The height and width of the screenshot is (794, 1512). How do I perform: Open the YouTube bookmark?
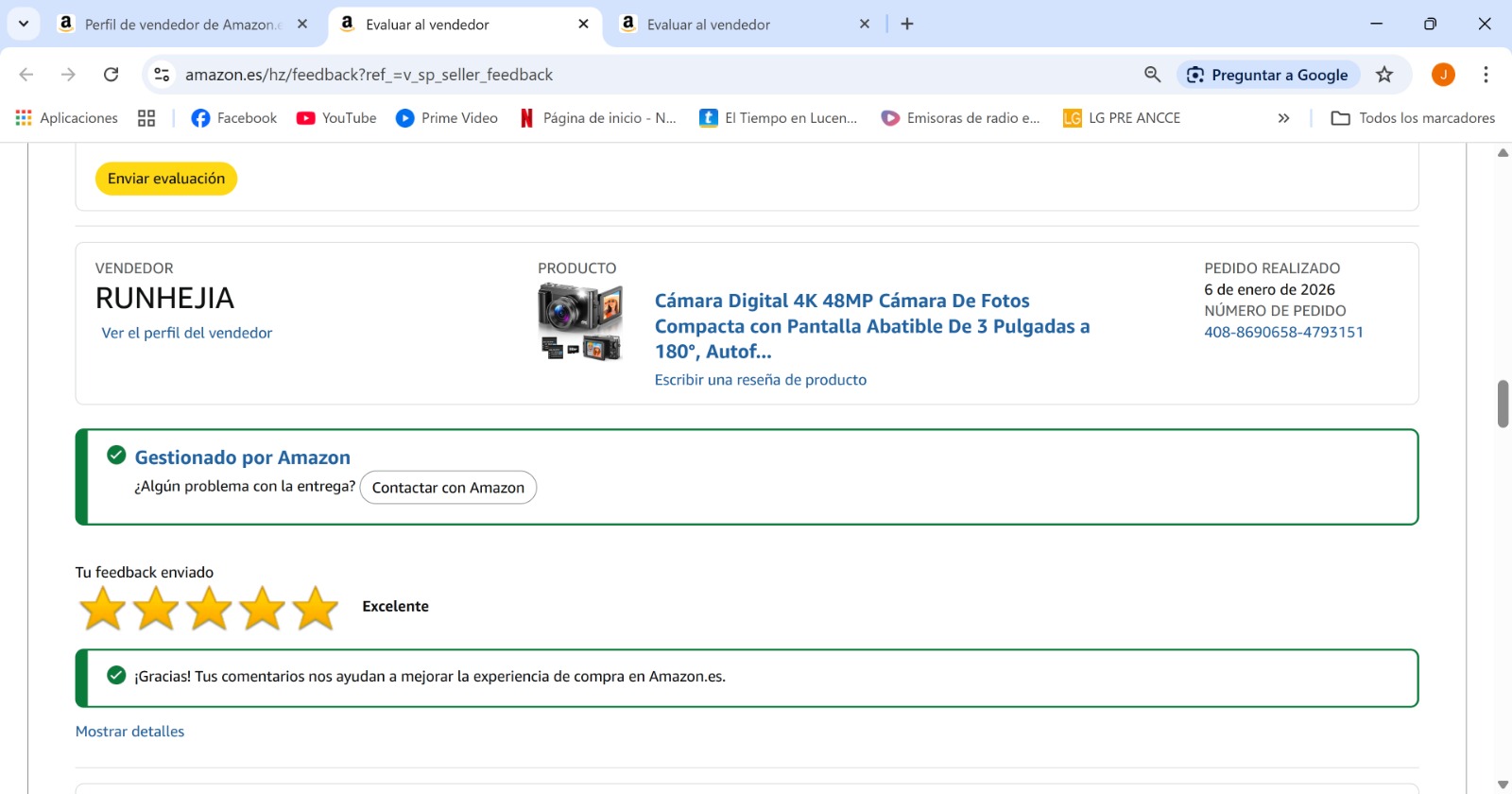coord(336,118)
